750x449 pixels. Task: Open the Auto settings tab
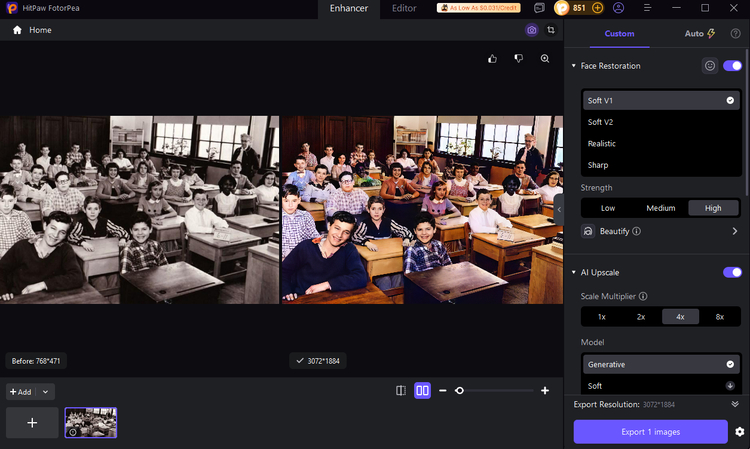tap(699, 33)
